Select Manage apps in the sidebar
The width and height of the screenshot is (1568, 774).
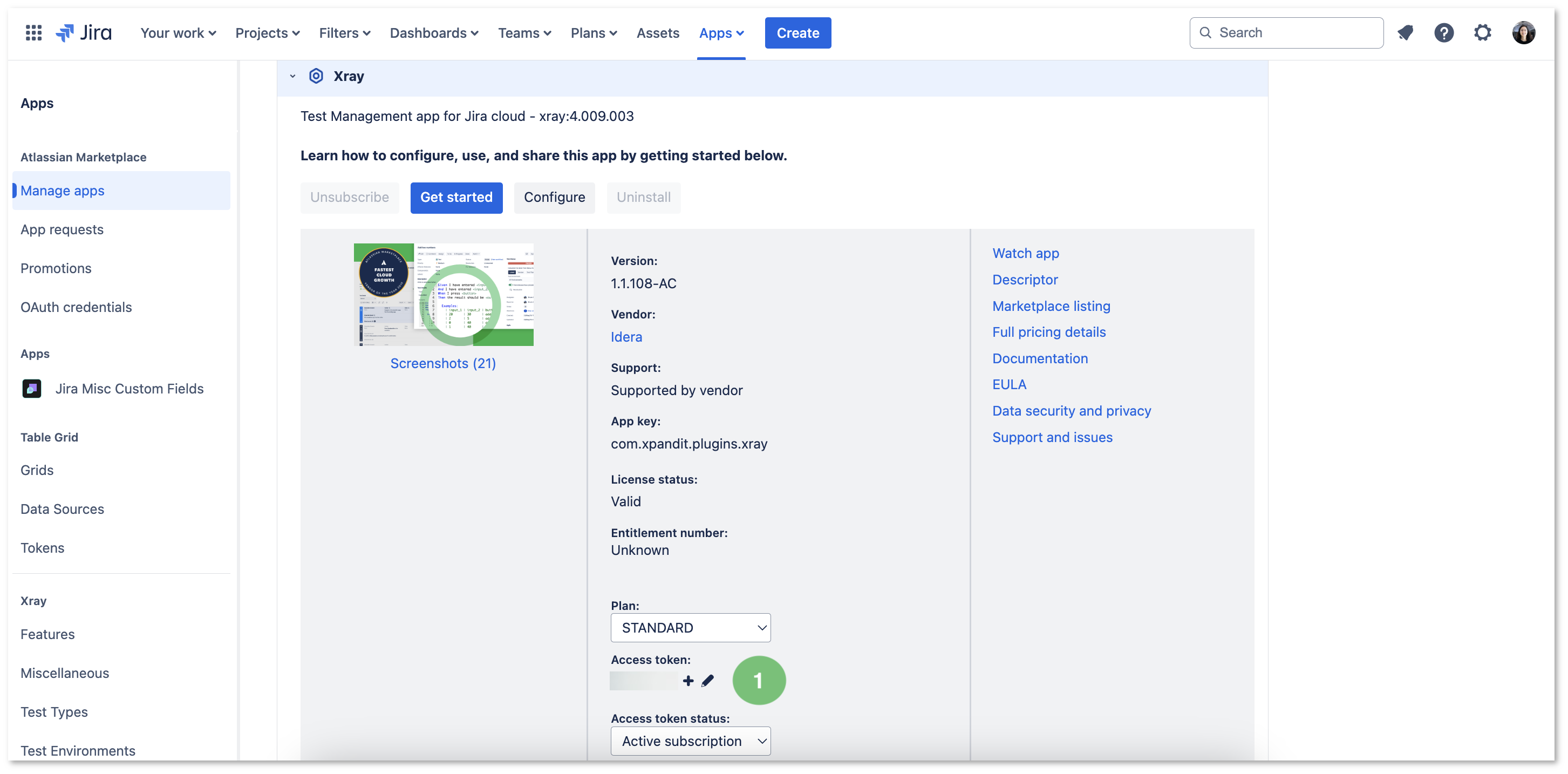pos(121,191)
